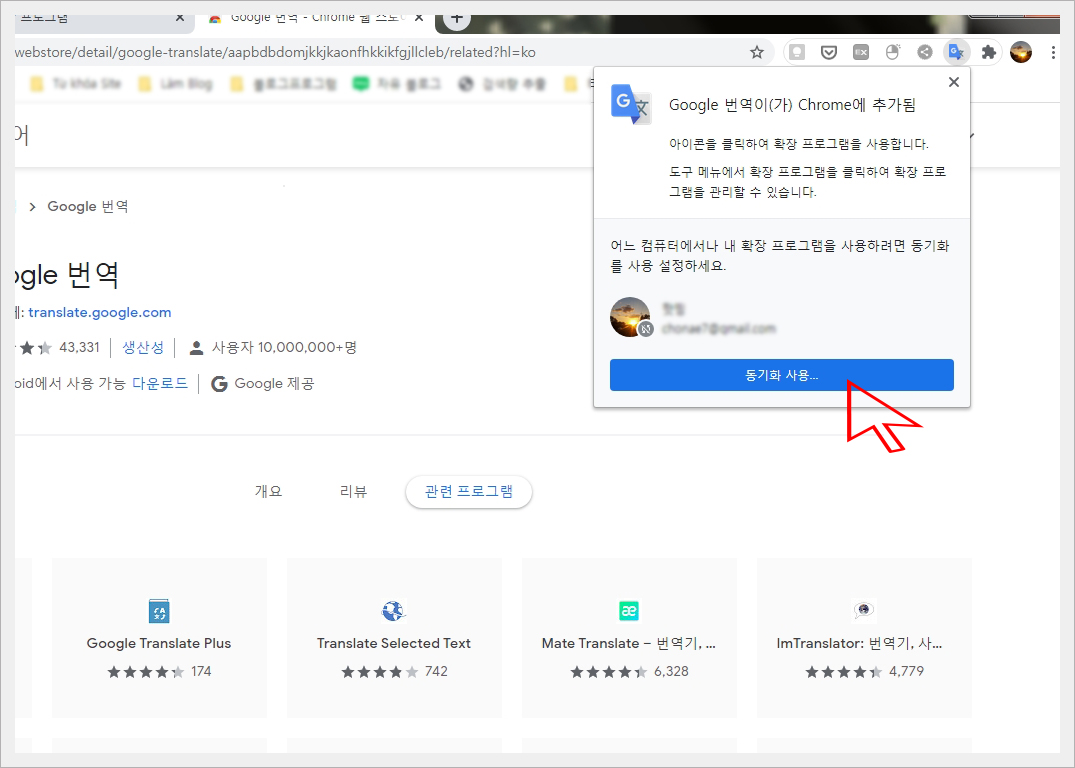
Task: Open the ImTranslator extension card
Action: [864, 638]
